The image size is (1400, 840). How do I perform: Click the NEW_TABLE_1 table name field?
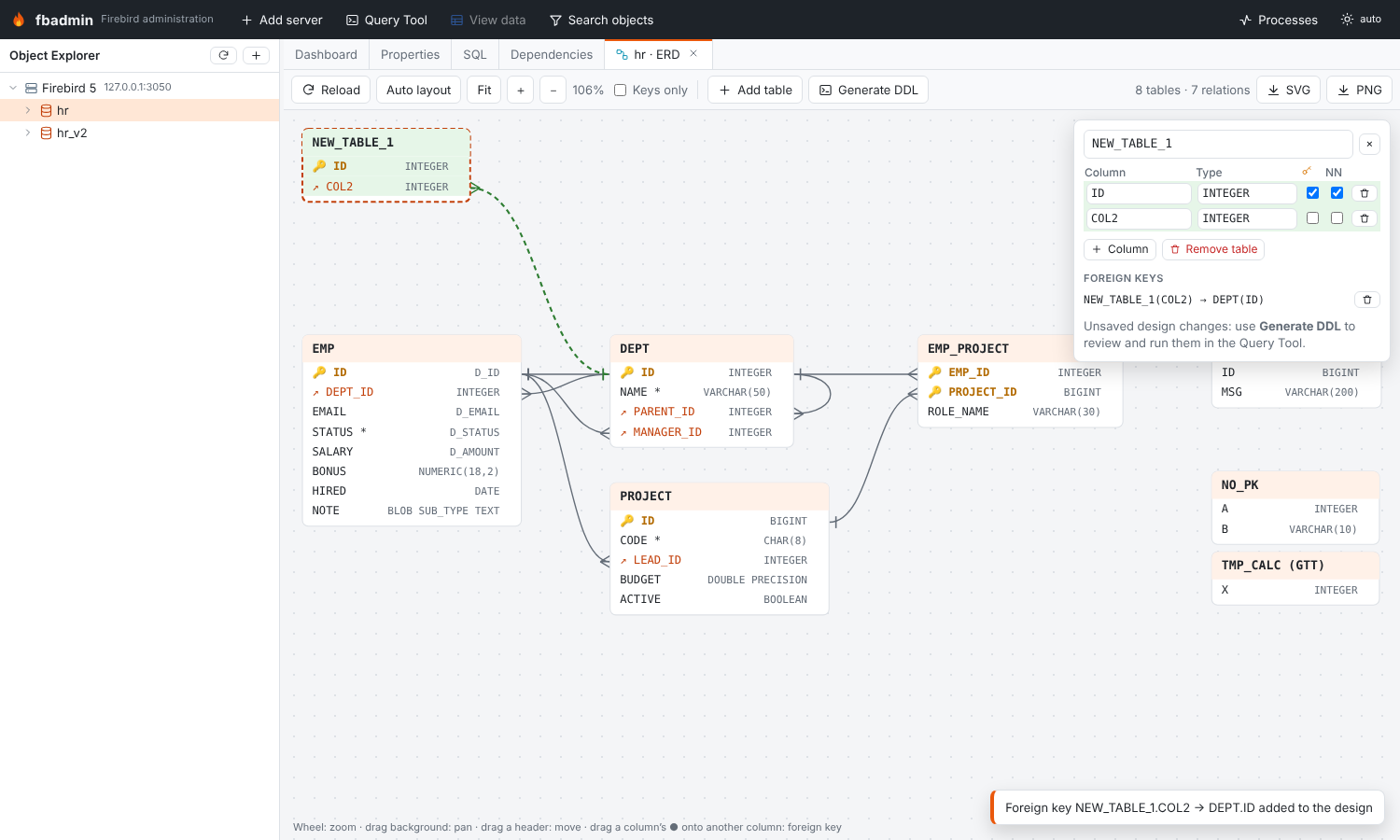click(x=1218, y=144)
